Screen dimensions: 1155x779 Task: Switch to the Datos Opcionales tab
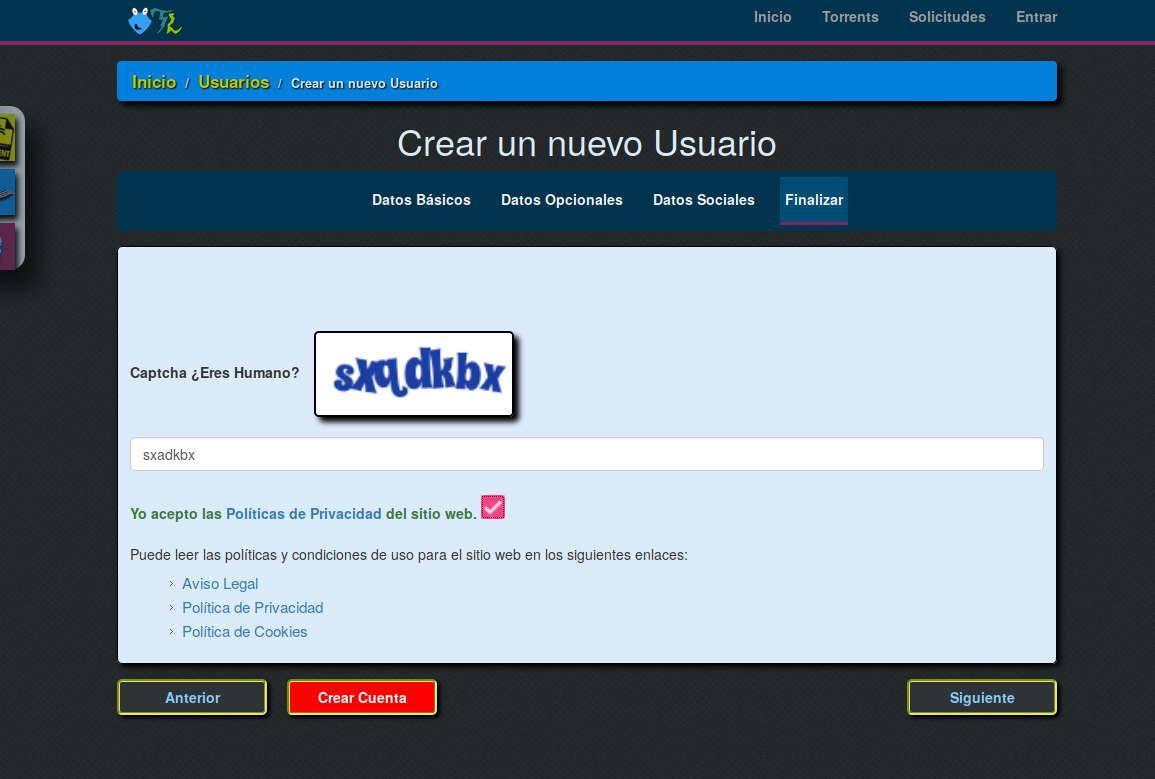coord(562,200)
